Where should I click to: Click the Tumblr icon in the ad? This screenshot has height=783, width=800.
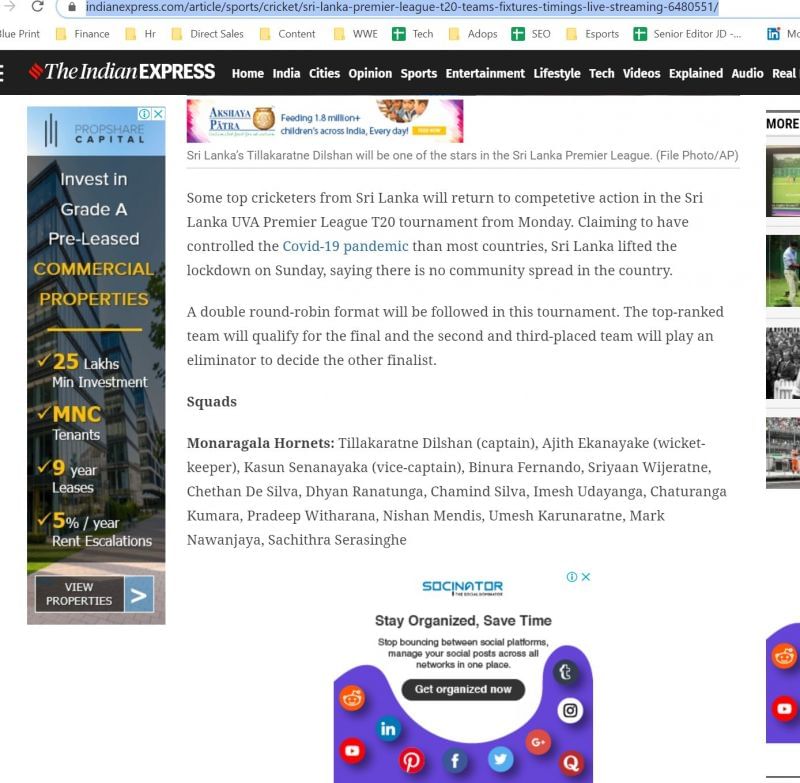point(566,673)
